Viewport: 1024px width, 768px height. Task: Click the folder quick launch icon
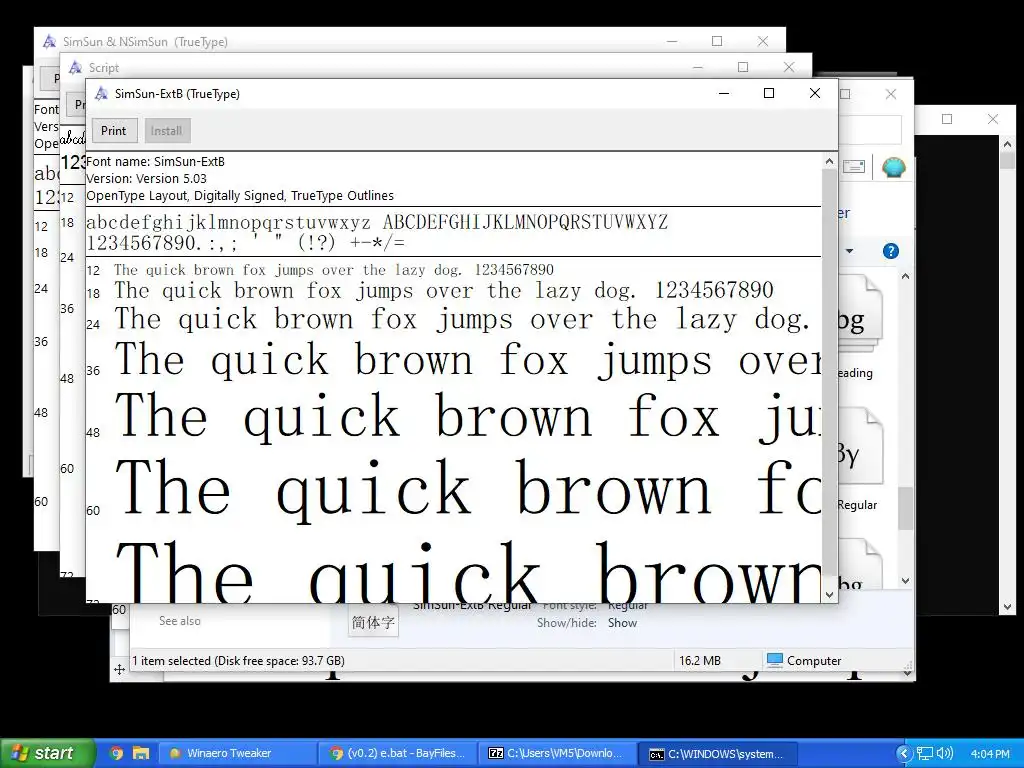point(141,753)
